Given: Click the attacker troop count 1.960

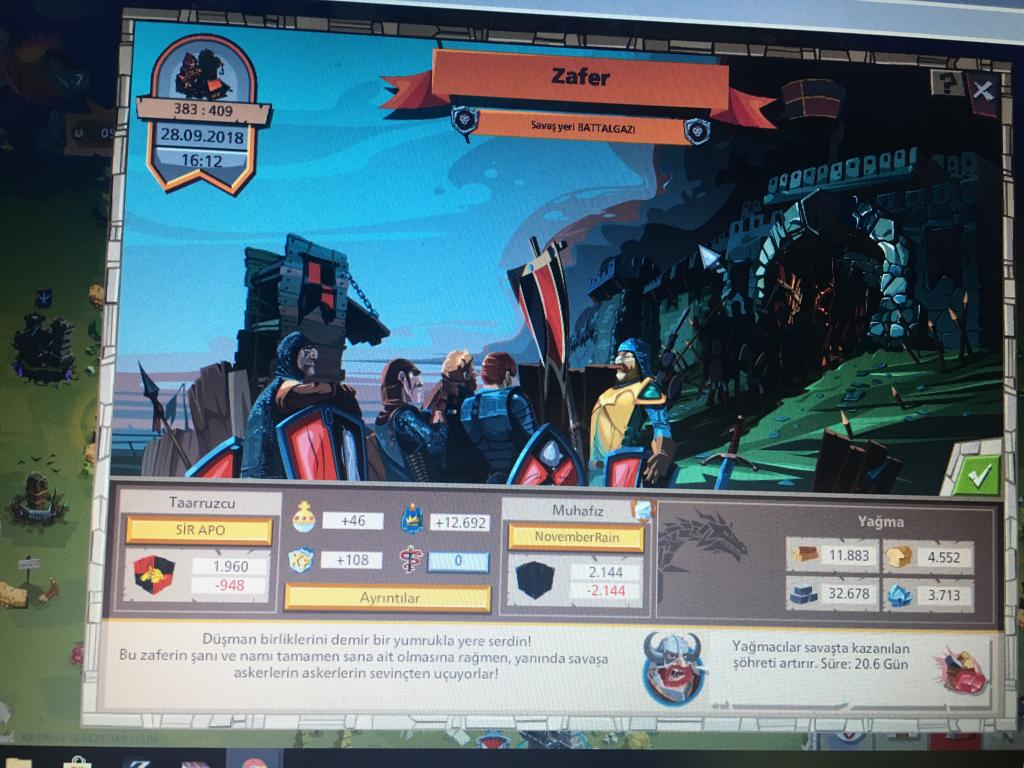Looking at the screenshot, I should coord(231,566).
